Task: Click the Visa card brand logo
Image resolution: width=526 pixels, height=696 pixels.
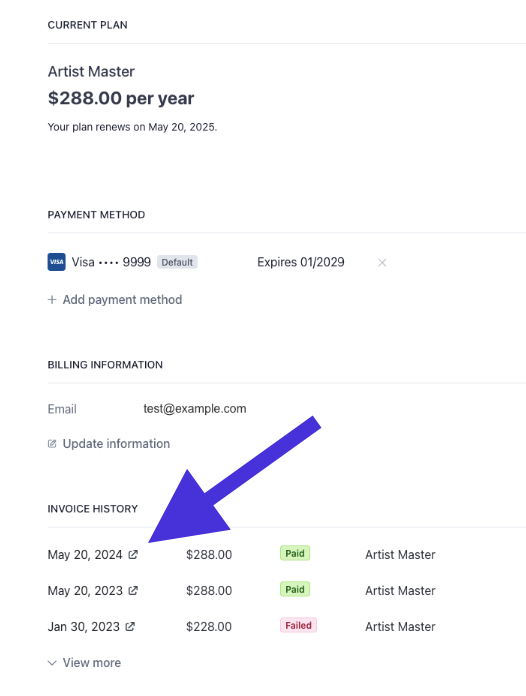Action: pyautogui.click(x=56, y=262)
